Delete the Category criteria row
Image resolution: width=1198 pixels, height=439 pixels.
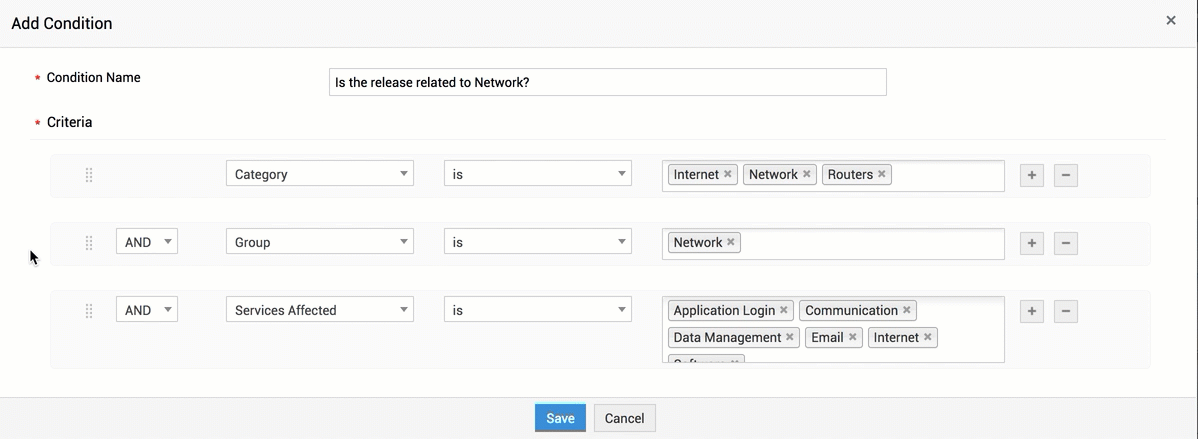coord(1066,175)
